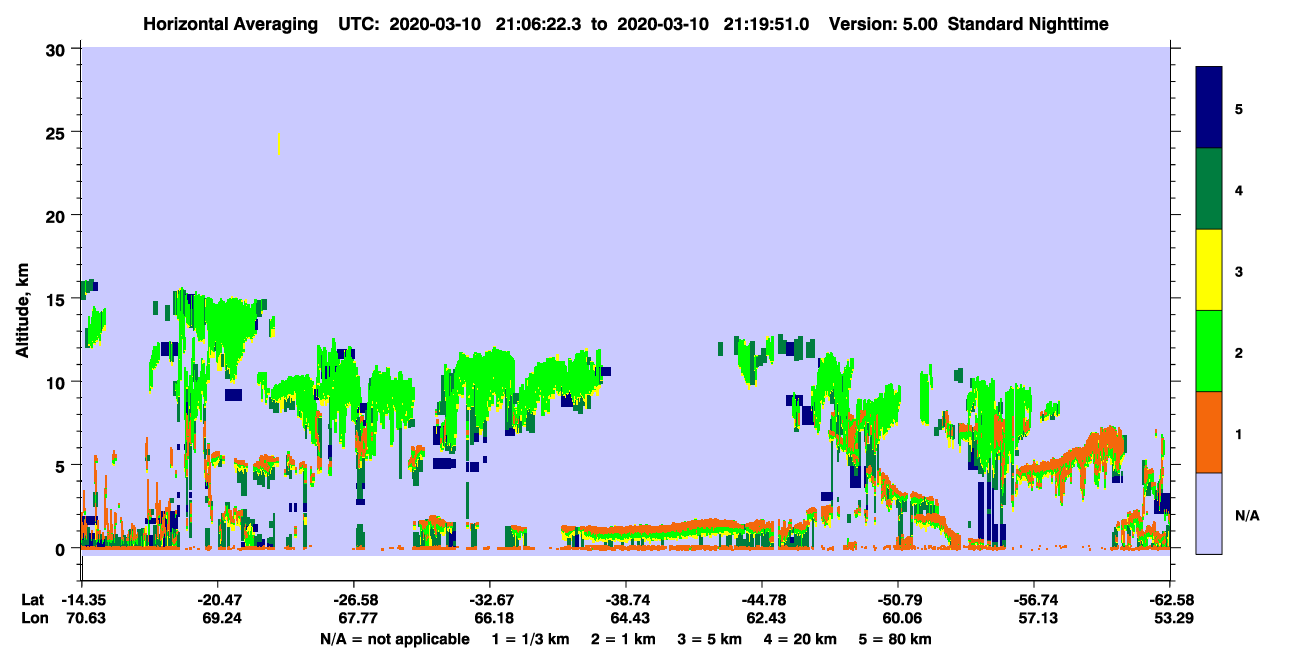The height and width of the screenshot is (667, 1300).
Task: Click the bright green colorbar segment labeled 2
Action: 1209,351
